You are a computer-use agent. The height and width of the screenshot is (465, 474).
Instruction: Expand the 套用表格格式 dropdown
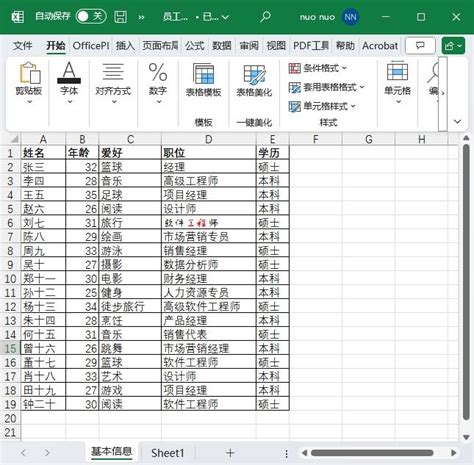(326, 87)
